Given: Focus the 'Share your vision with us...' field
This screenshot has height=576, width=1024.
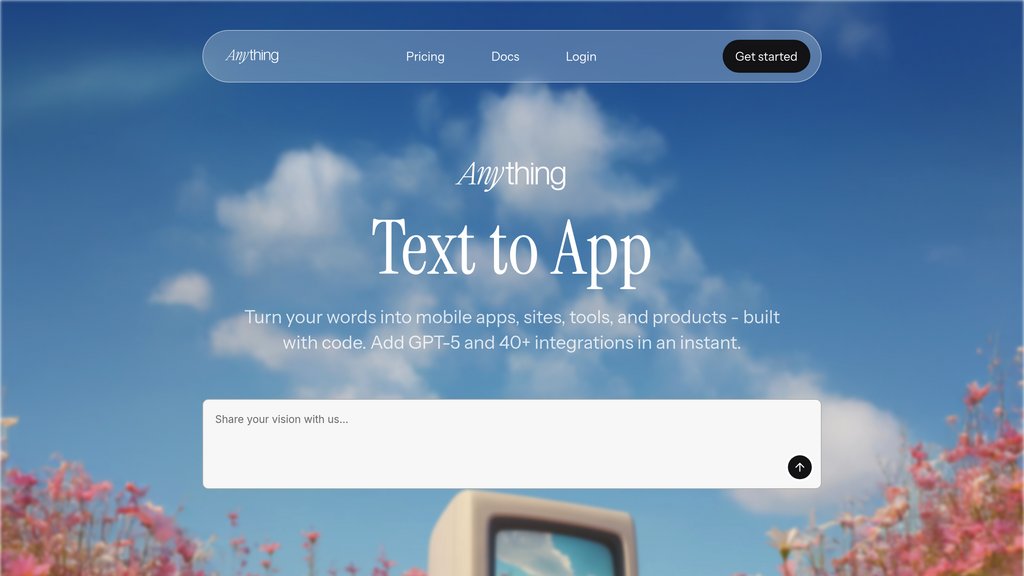Looking at the screenshot, I should (x=512, y=444).
